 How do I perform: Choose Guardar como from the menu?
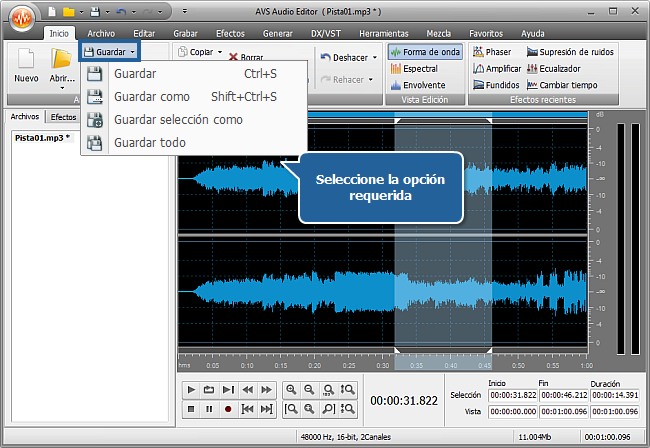153,97
